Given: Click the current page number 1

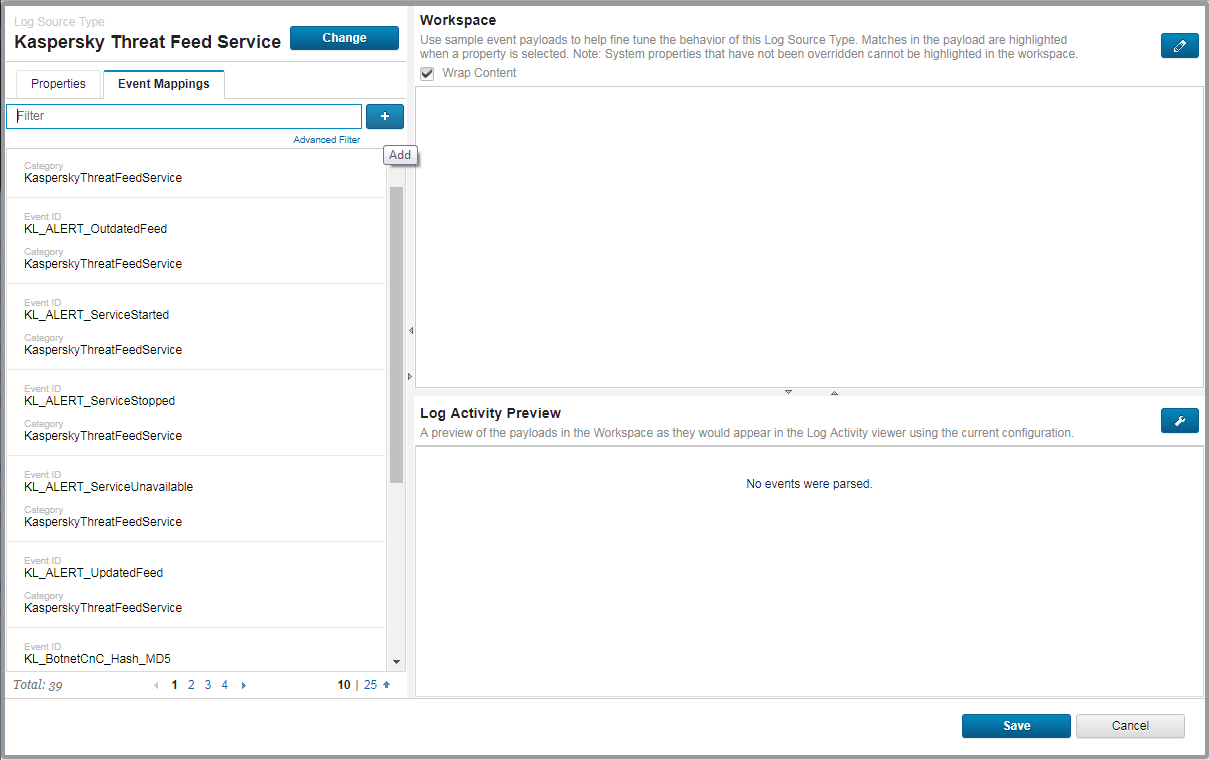Looking at the screenshot, I should (175, 685).
